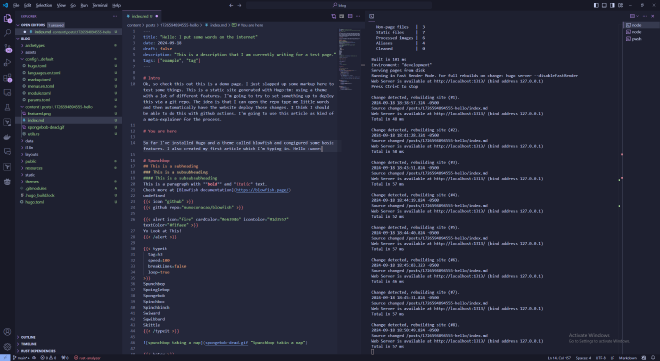Toggle Secondary Side Bar layout button
This screenshot has height=361, width=660.
pos(612,5)
